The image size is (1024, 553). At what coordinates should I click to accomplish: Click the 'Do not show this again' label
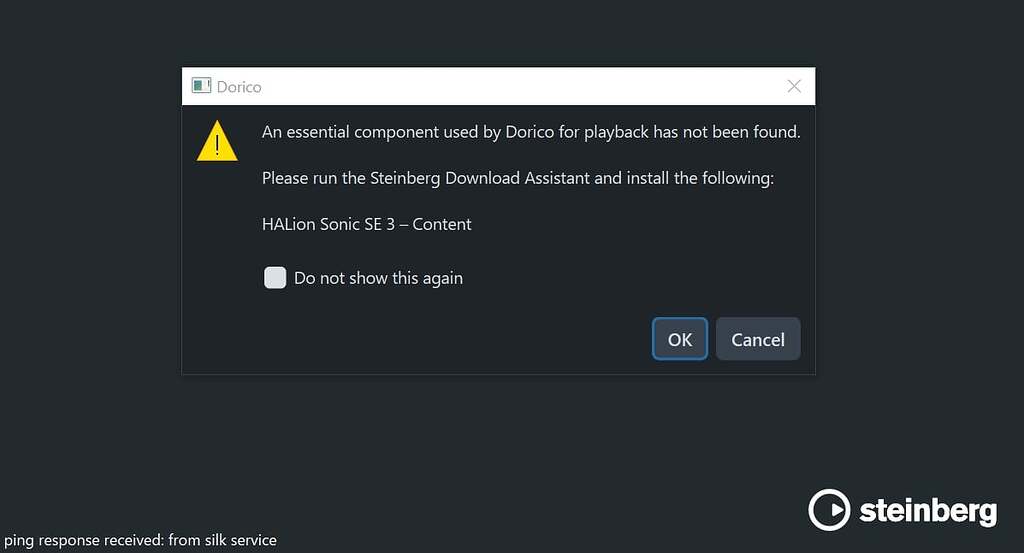[378, 278]
